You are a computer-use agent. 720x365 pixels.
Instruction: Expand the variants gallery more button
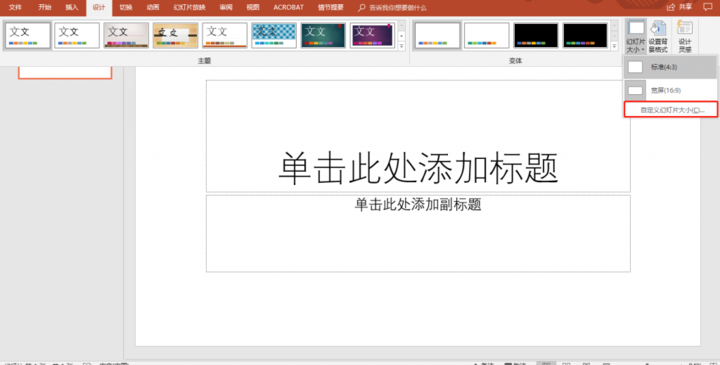614,46
